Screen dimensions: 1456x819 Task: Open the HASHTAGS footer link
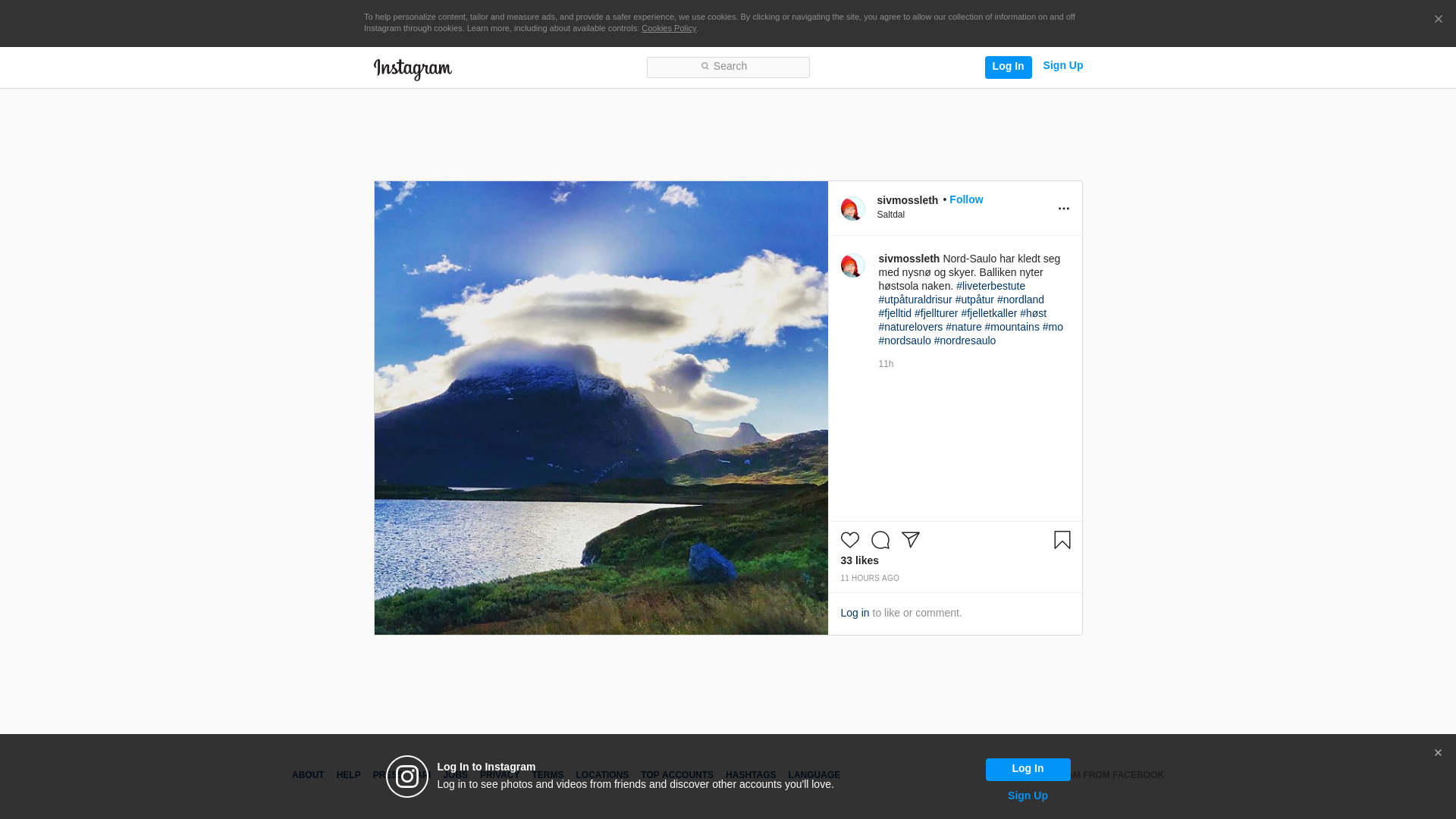click(750, 775)
